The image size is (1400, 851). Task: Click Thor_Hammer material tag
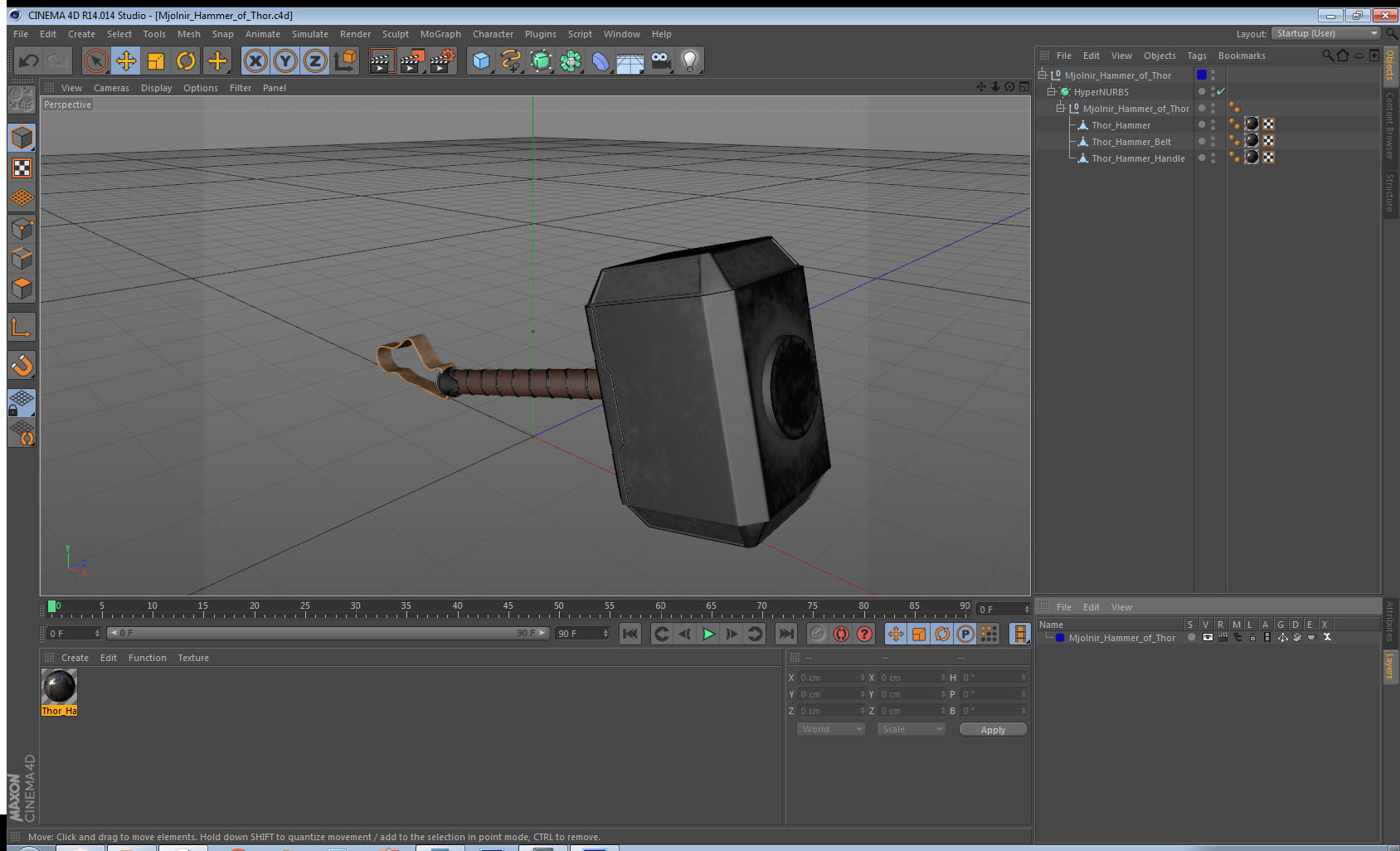pos(1252,124)
